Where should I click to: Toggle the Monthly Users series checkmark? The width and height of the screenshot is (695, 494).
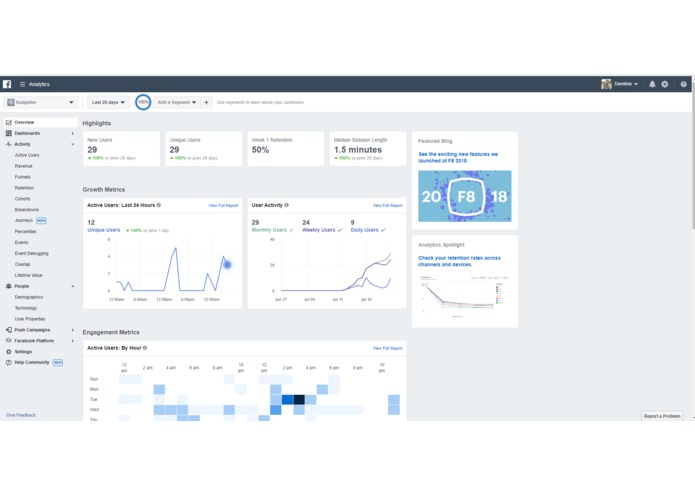(291, 230)
